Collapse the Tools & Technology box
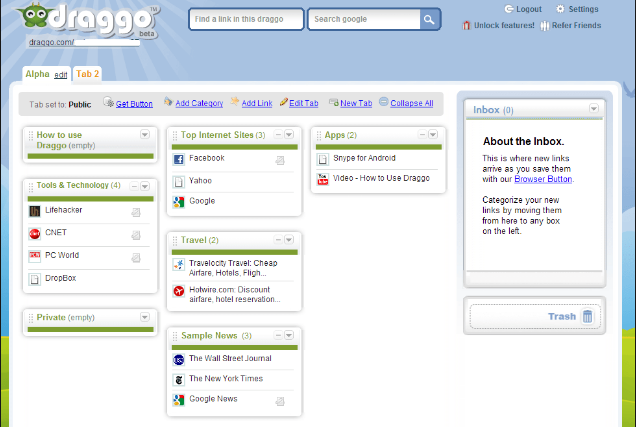Screen dimensions: 636x427 pyautogui.click(x=134, y=186)
